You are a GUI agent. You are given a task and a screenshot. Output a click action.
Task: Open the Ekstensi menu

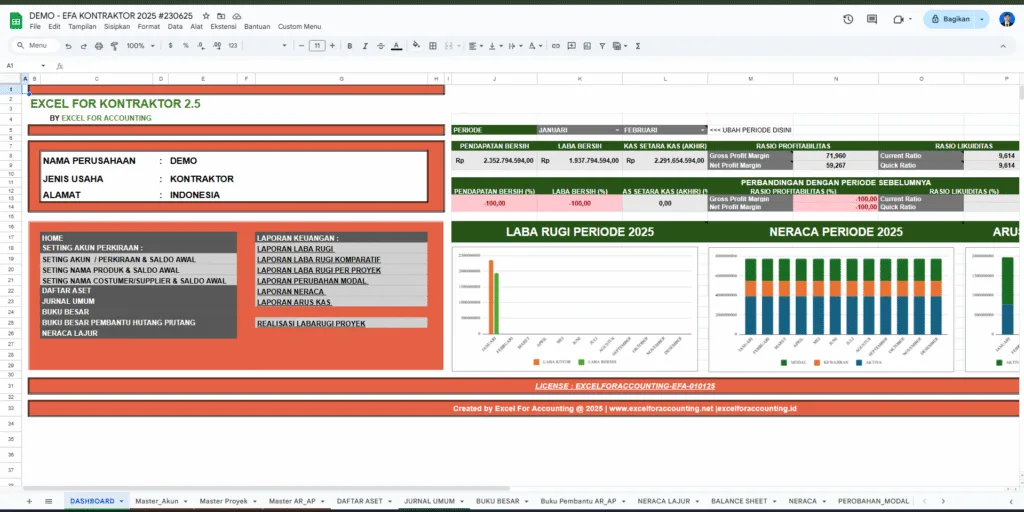222,26
